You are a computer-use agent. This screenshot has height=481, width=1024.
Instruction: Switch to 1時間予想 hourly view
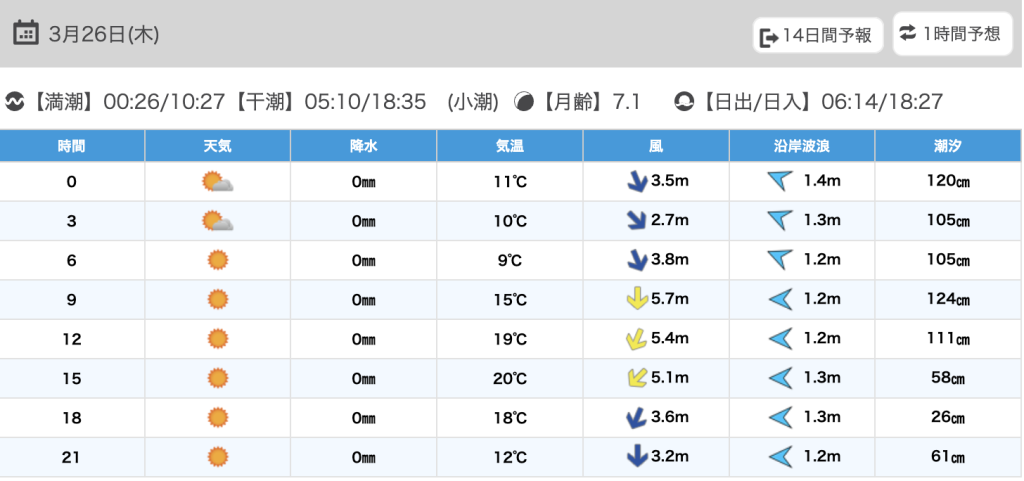951,34
